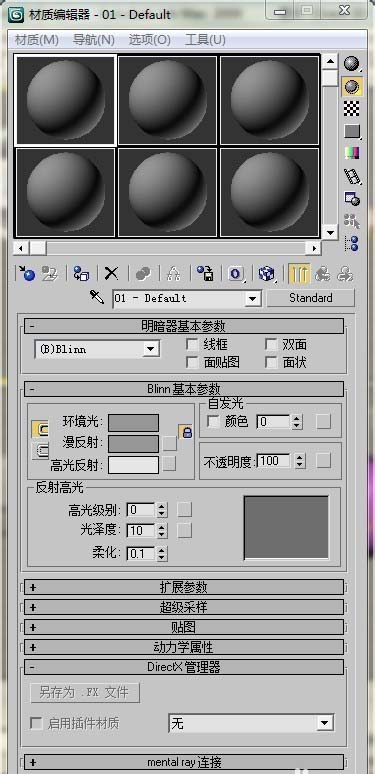Click the 环境光 color swatch
This screenshot has height=774, width=375.
(134, 423)
